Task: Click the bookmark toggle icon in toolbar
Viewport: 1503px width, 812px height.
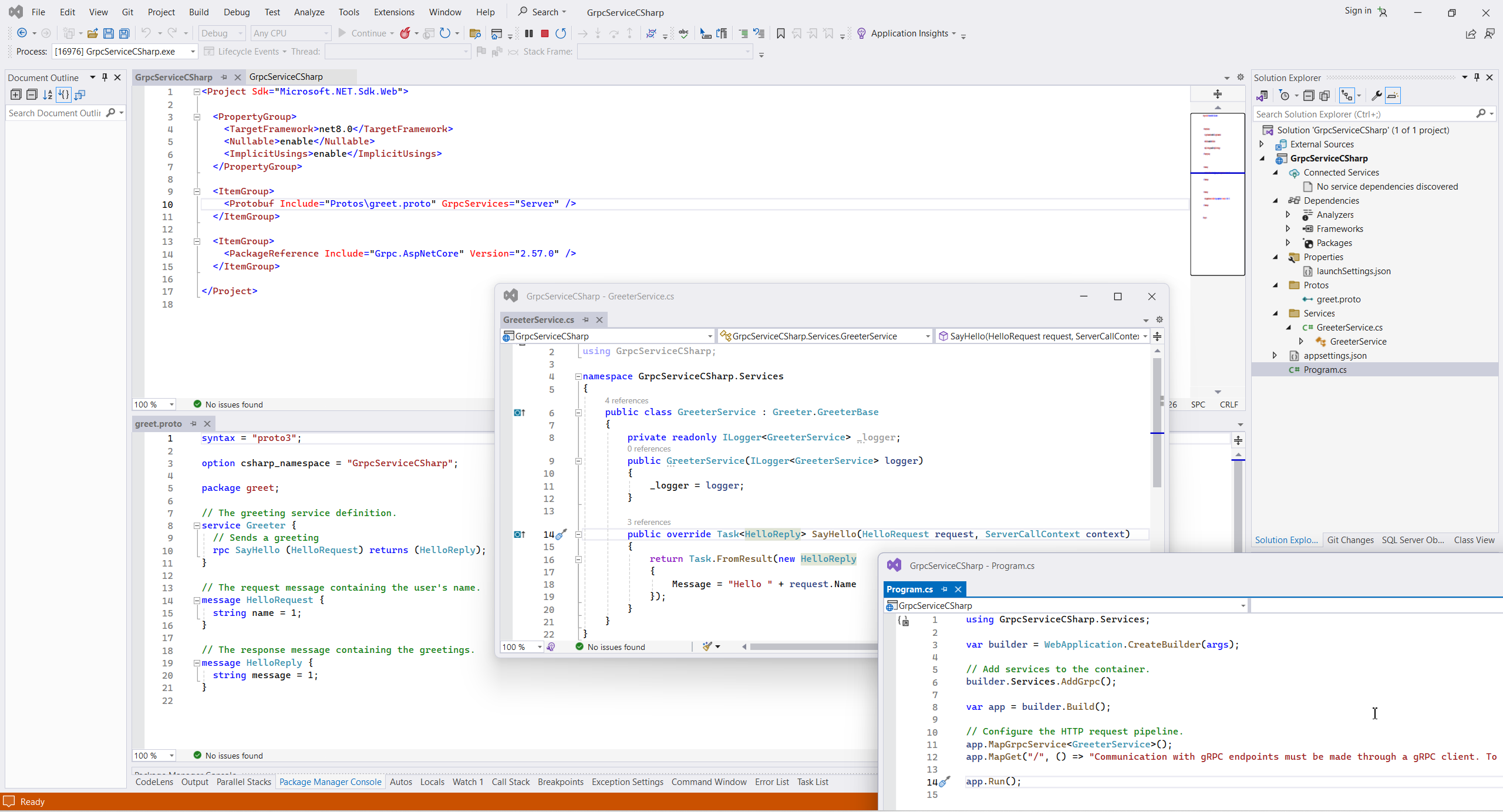Action: (x=780, y=33)
